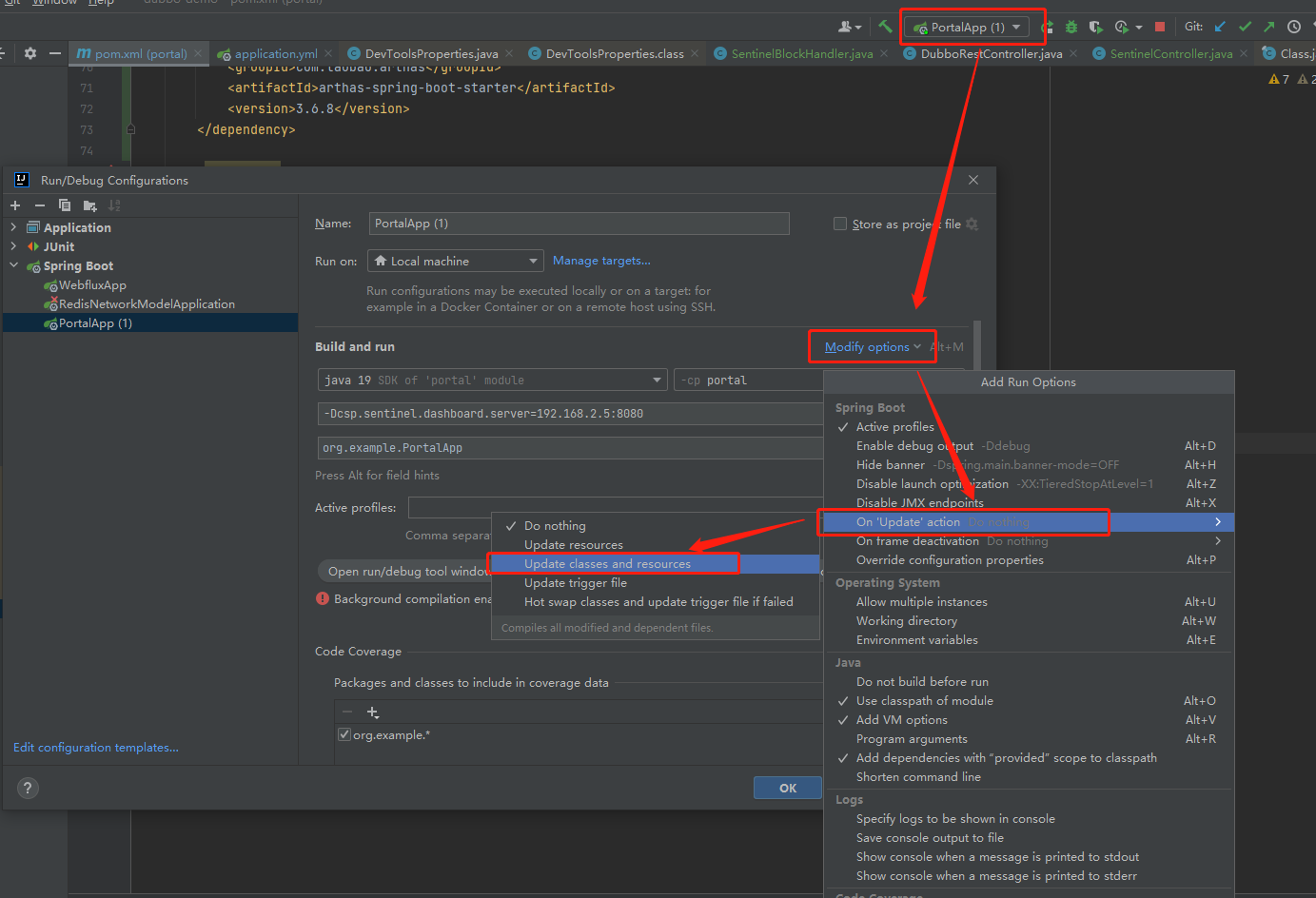Open help with the question mark button
Viewport: 1316px width, 898px height.
tap(29, 788)
